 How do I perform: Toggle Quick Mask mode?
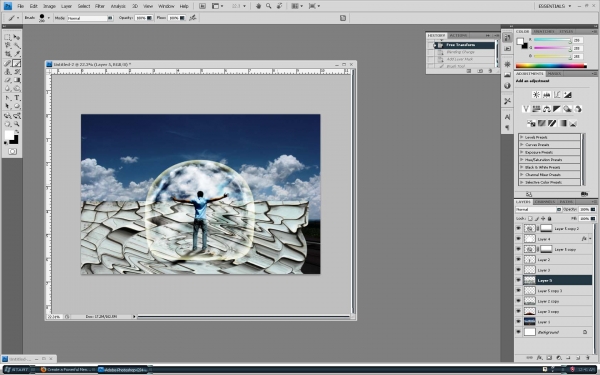point(12,152)
